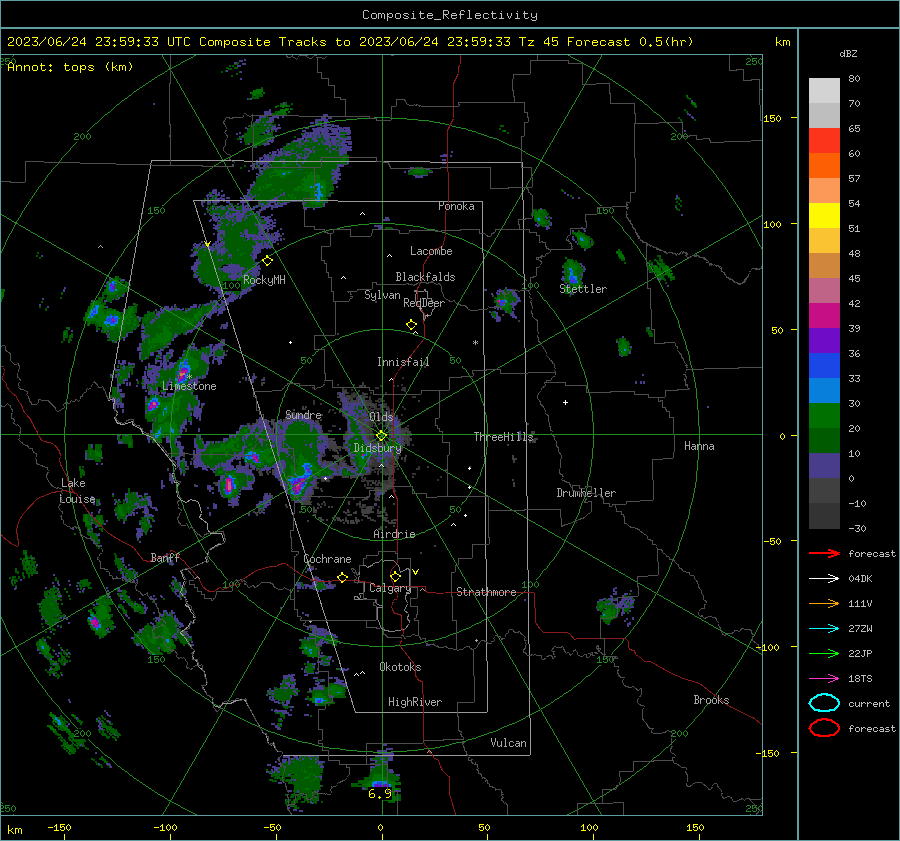The image size is (900, 841).
Task: Click the 'Cochrane' city label
Action: [327, 559]
